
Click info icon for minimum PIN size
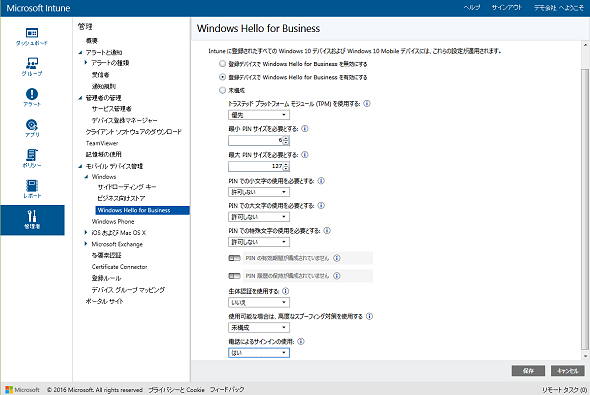tap(305, 129)
